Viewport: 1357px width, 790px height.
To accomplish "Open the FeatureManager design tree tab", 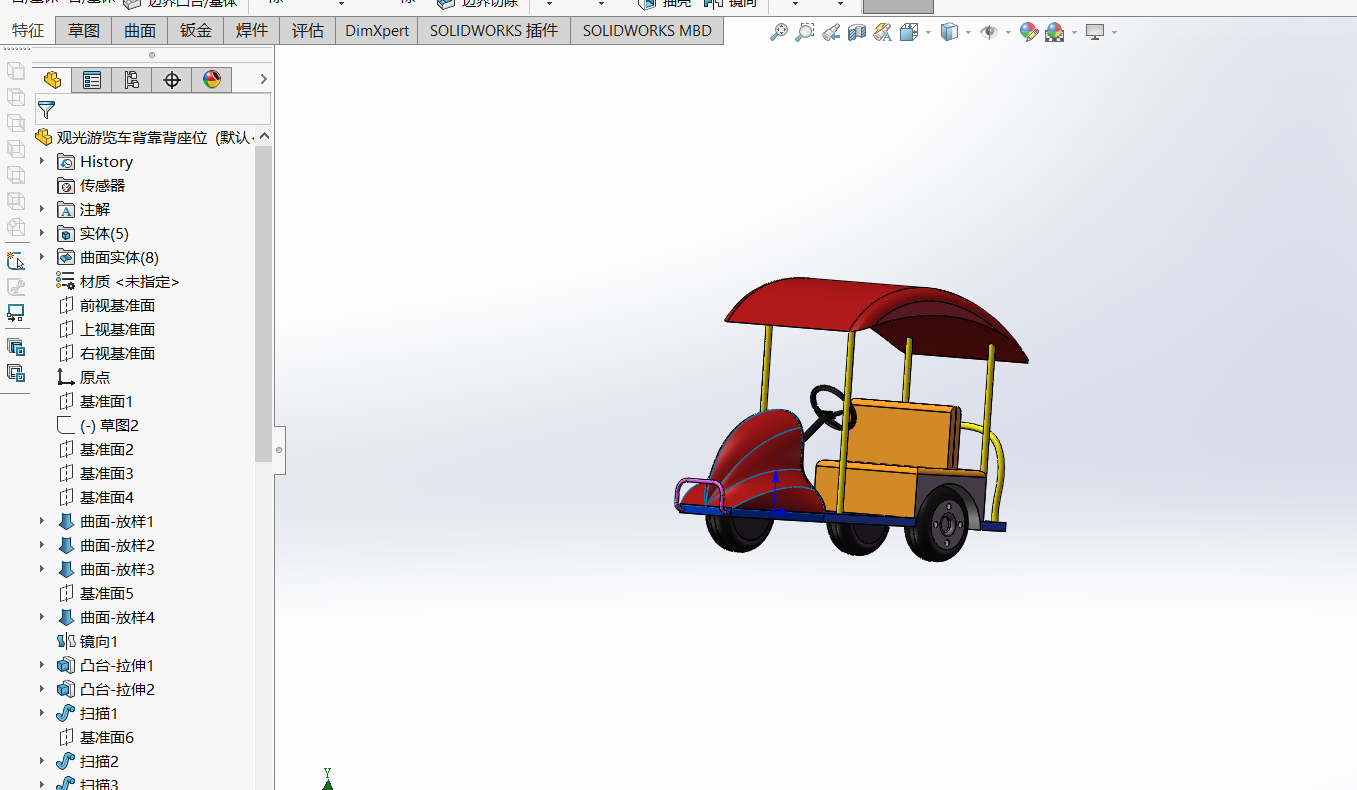I will click(x=52, y=80).
